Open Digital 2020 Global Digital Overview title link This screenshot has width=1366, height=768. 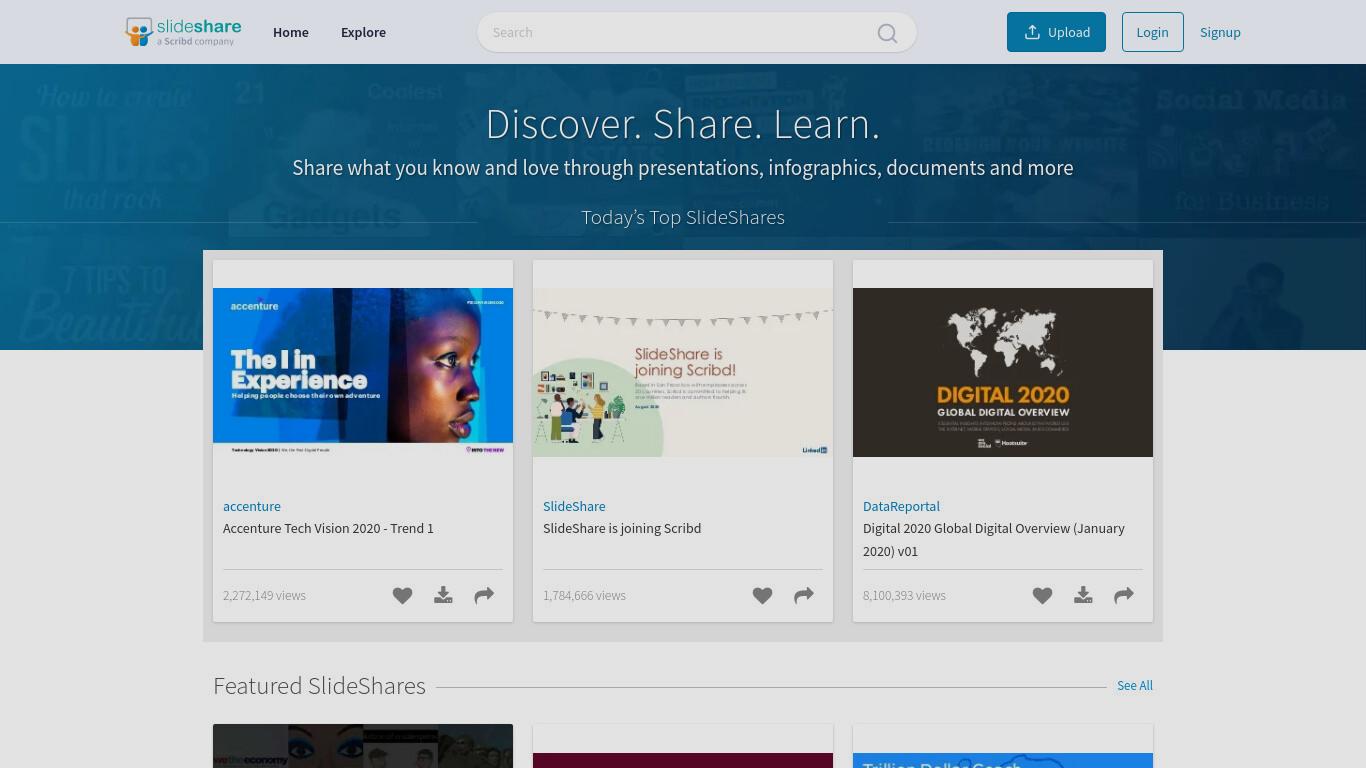point(994,539)
